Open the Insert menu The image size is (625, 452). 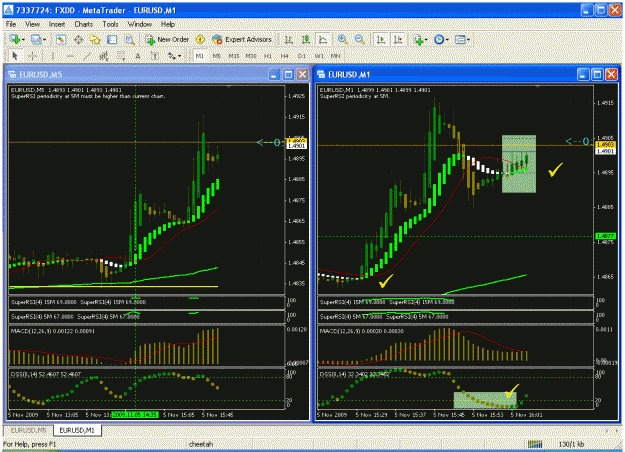point(57,24)
